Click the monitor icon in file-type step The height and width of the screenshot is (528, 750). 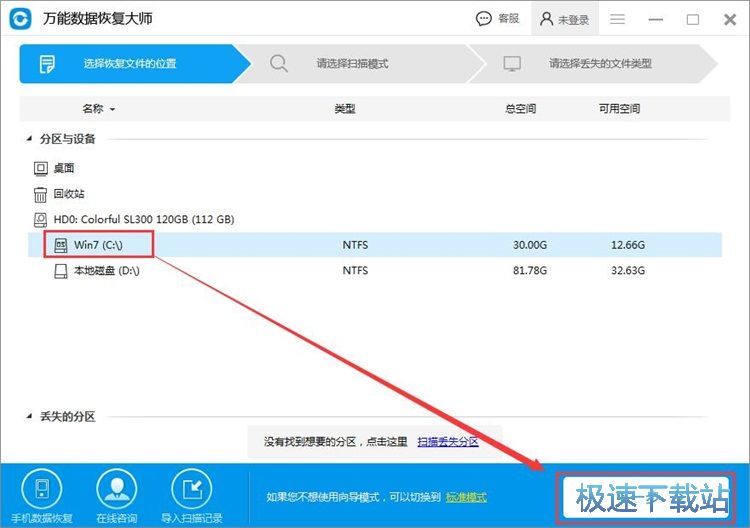point(512,64)
